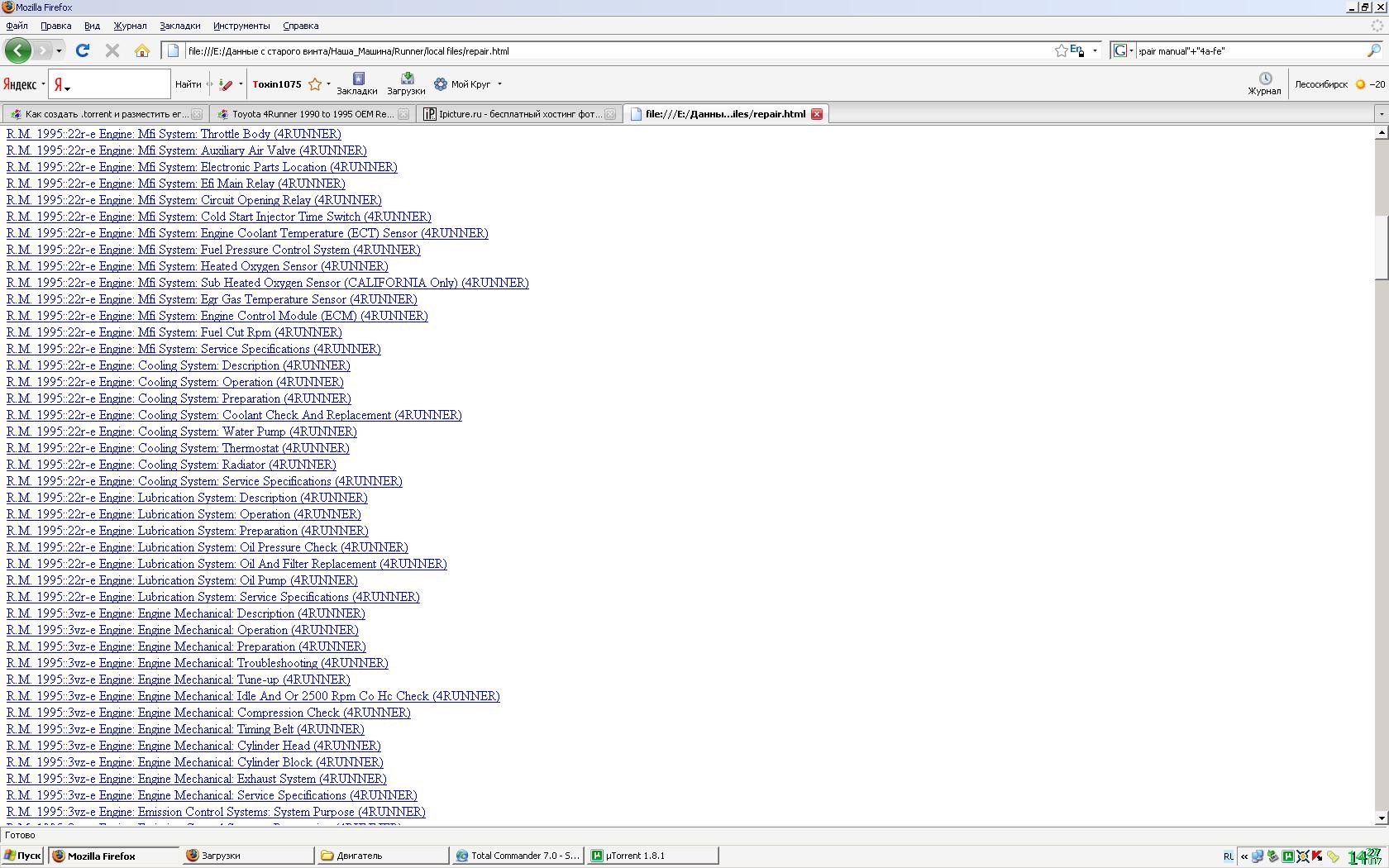The image size is (1389, 868).
Task: Open link Lubrication System: Oil Pump
Action: [x=182, y=580]
